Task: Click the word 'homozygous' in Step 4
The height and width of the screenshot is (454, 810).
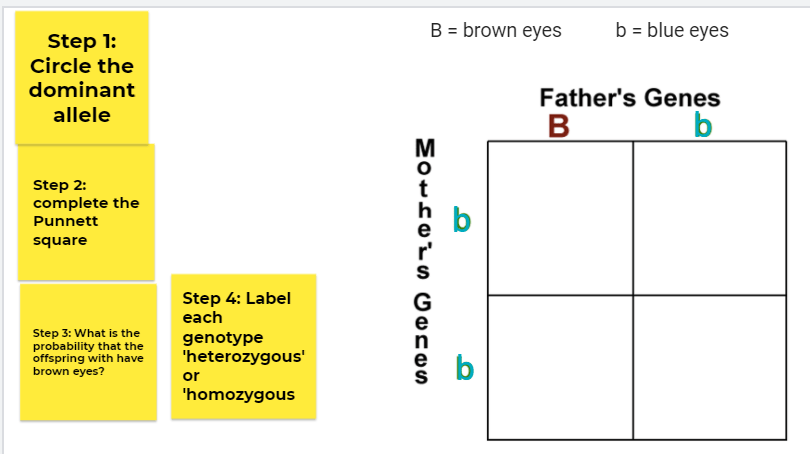Action: pyautogui.click(x=239, y=394)
